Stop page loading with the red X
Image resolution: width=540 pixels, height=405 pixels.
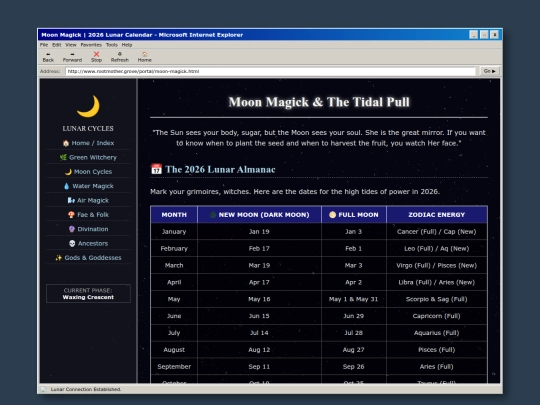point(96,57)
